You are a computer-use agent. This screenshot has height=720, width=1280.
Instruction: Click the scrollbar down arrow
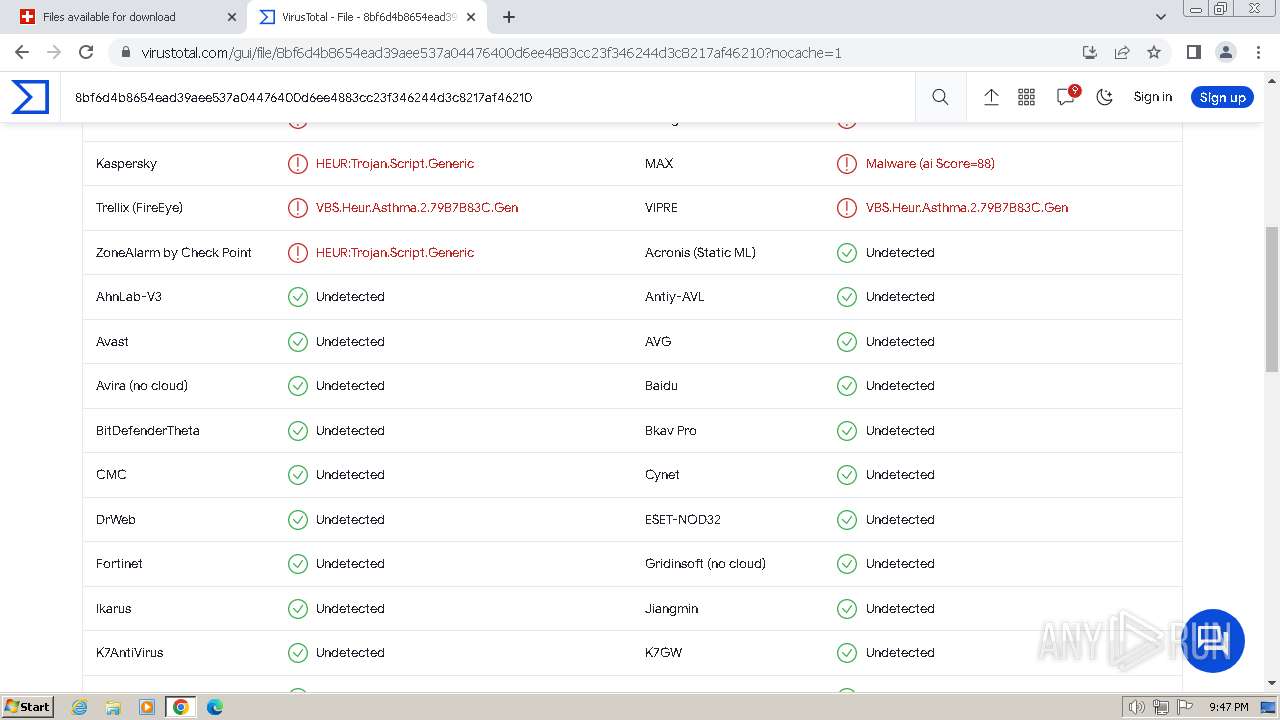tap(1272, 683)
